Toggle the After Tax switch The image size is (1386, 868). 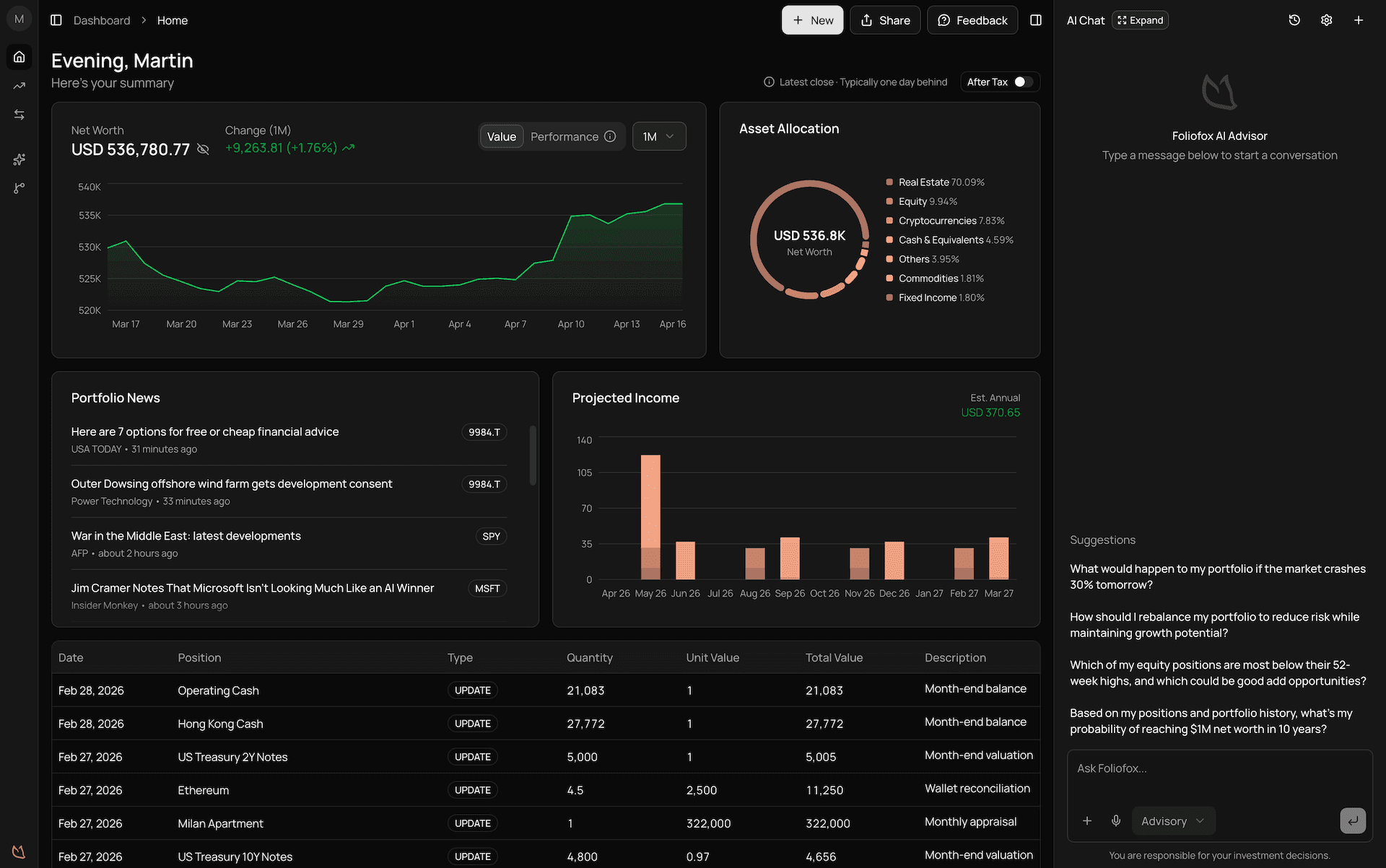(1024, 82)
